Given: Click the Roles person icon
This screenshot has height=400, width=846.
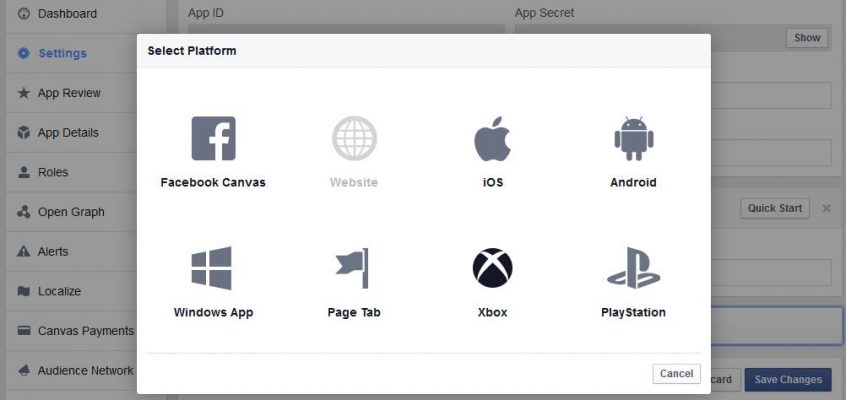Looking at the screenshot, I should (24, 172).
